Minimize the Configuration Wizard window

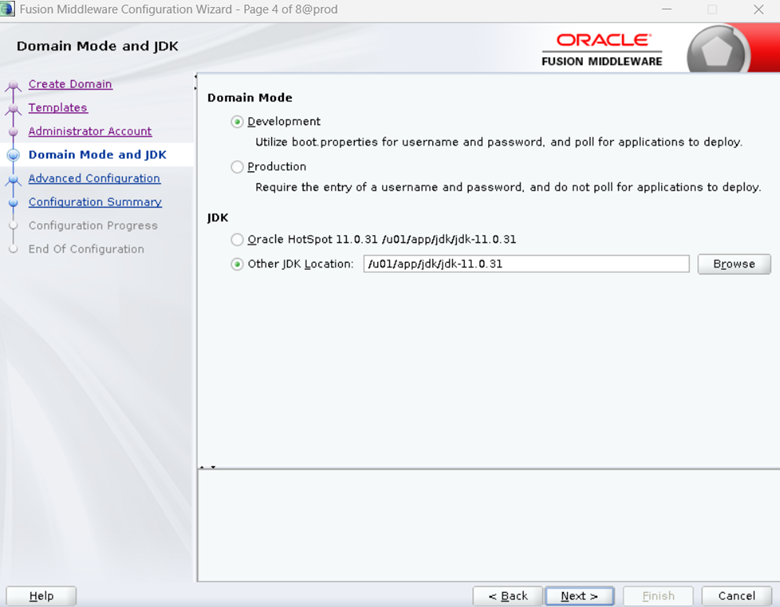(667, 9)
